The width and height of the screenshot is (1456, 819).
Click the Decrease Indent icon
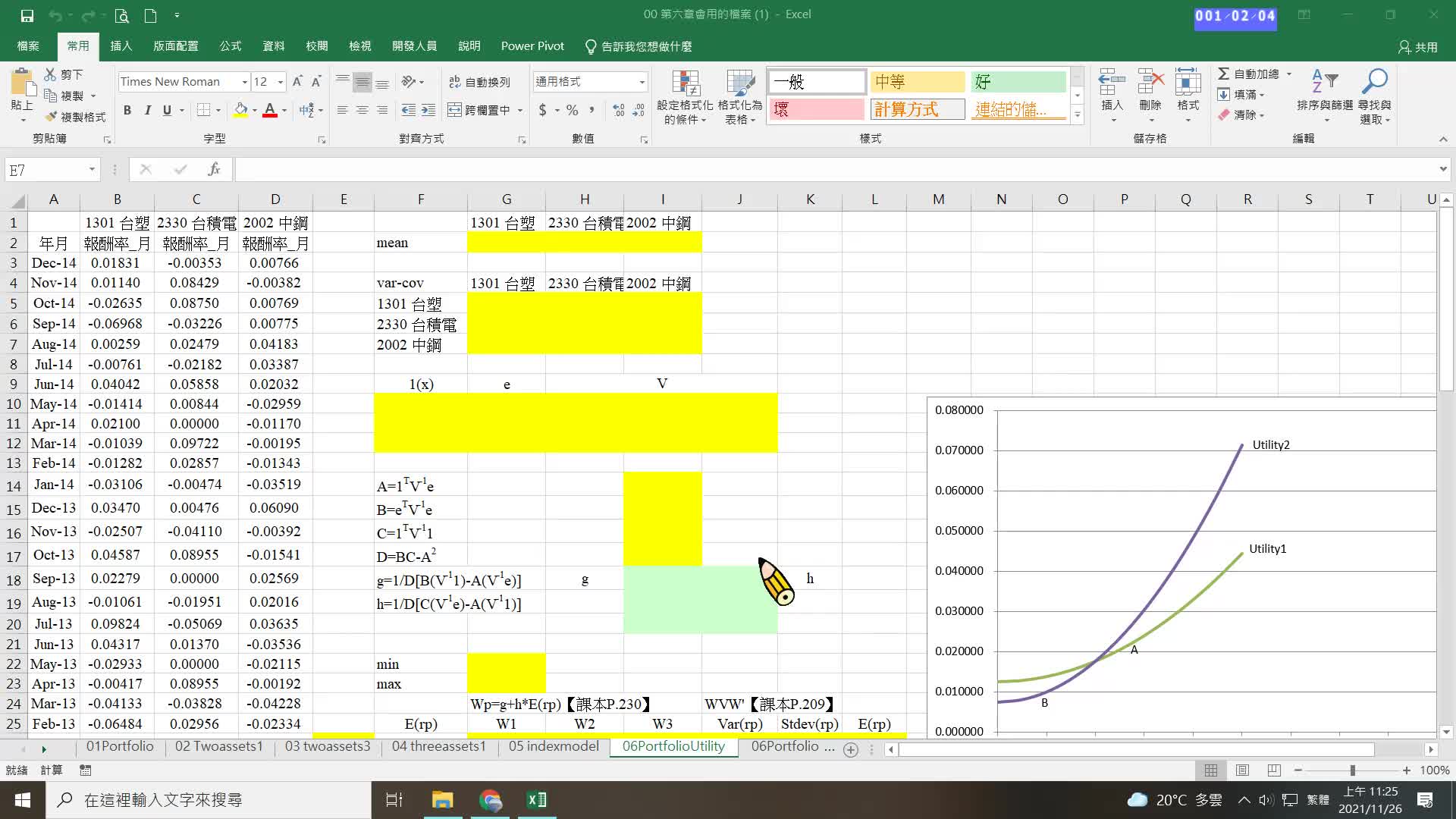(x=408, y=110)
